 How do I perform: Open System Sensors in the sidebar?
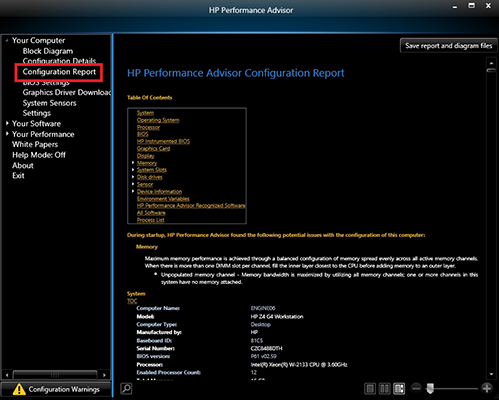[x=49, y=103]
